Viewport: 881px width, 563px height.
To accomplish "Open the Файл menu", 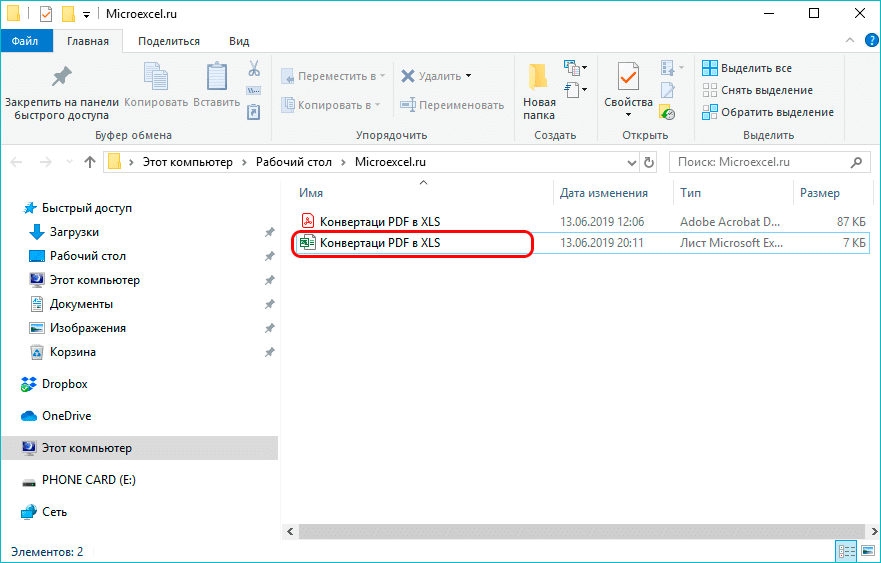I will pos(26,41).
